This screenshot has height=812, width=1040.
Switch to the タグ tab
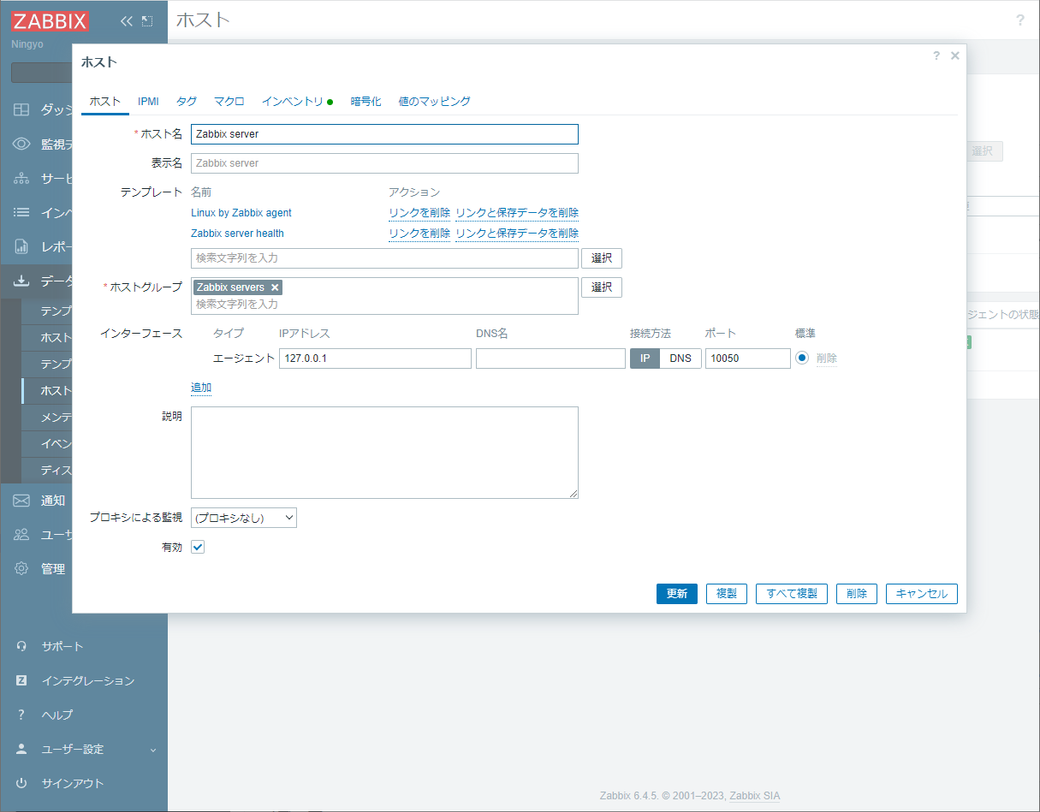(186, 102)
